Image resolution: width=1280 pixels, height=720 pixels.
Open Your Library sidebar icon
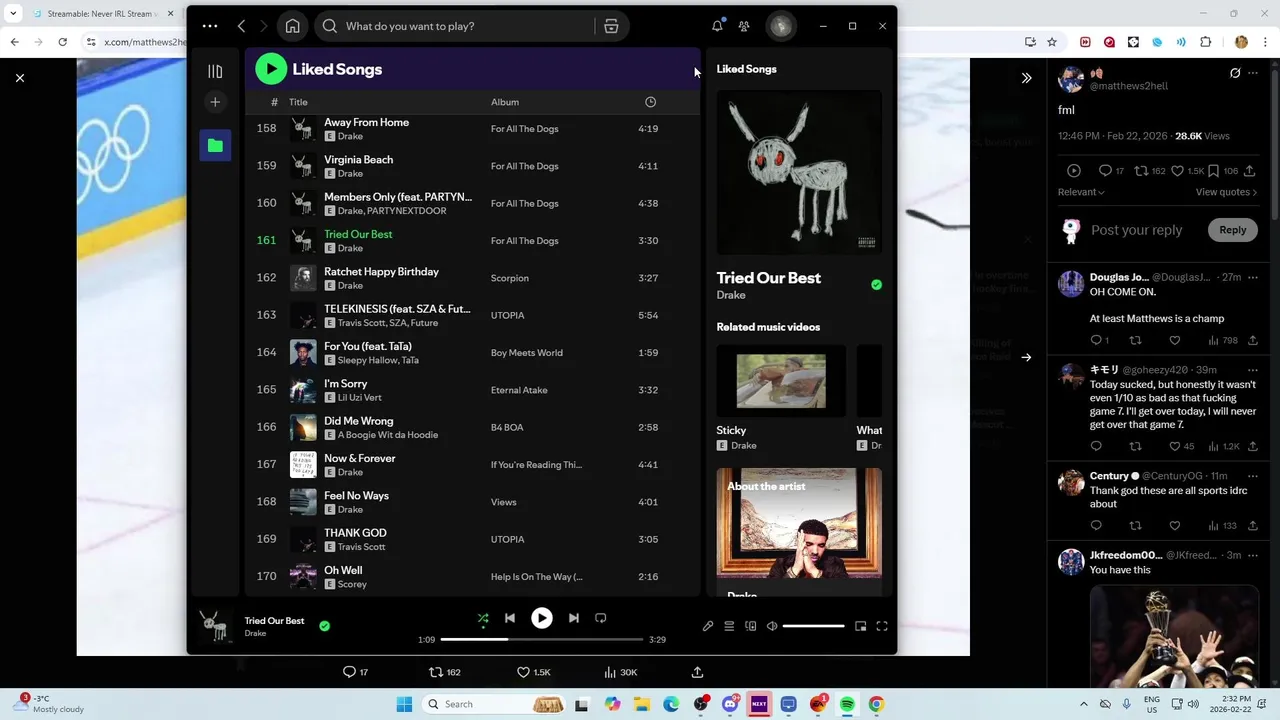tap(215, 71)
